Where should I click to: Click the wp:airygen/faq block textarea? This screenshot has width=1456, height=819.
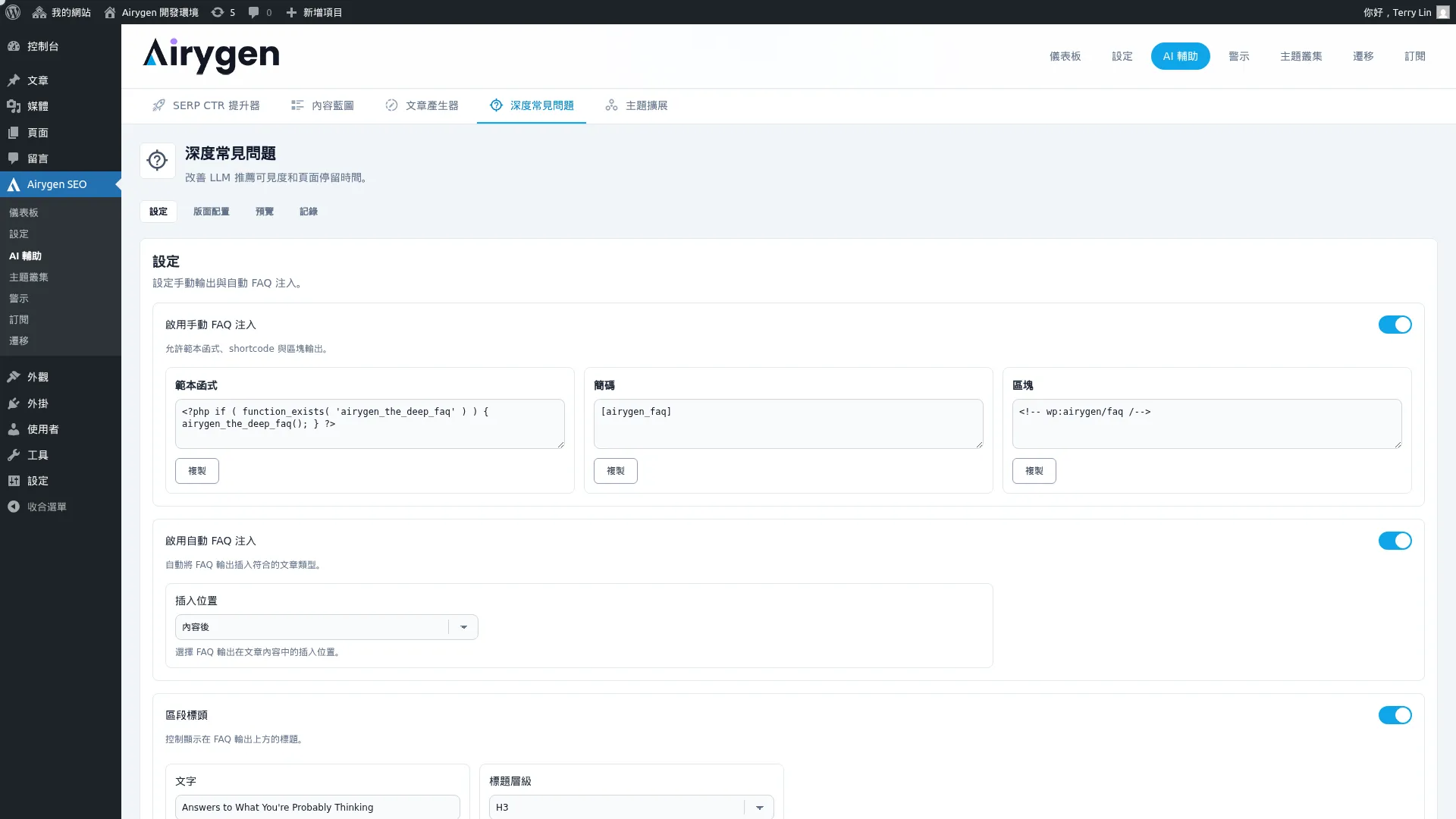click(x=1207, y=424)
